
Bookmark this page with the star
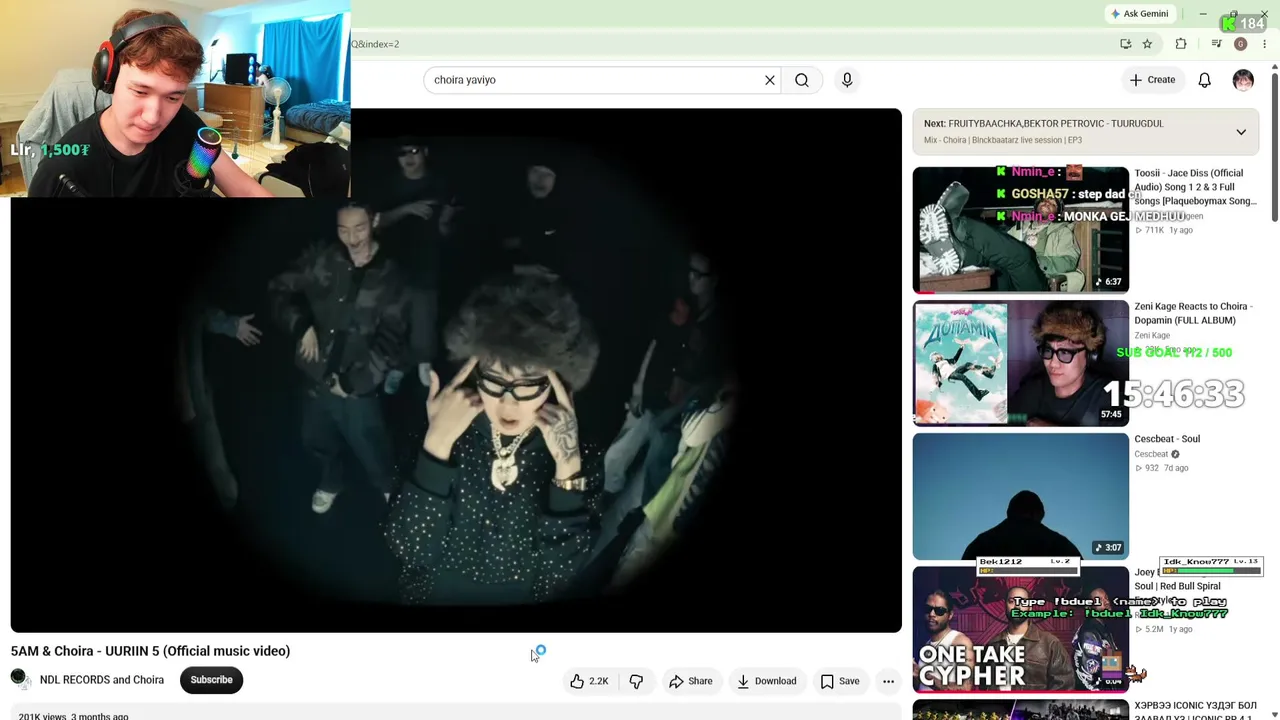click(1147, 44)
